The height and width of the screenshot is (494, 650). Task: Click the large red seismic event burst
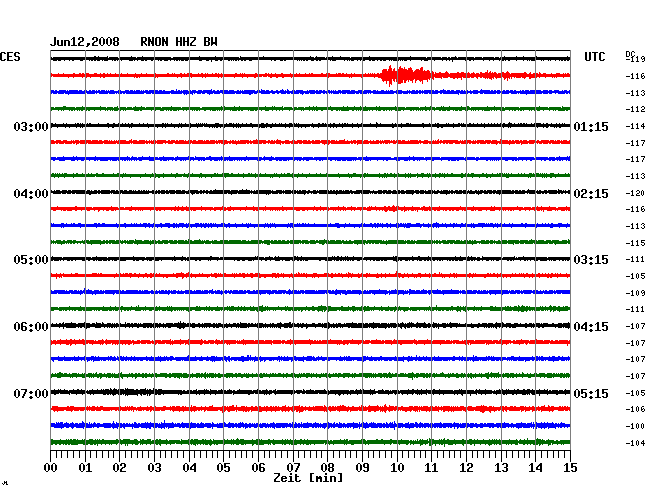point(406,75)
